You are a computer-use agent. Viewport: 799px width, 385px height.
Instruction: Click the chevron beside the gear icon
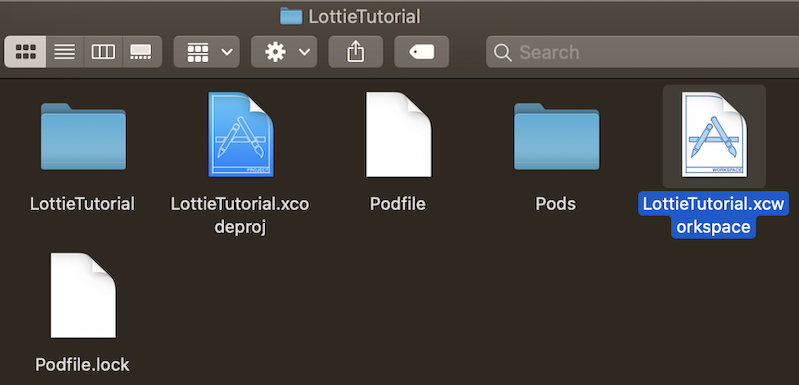pyautogui.click(x=304, y=52)
